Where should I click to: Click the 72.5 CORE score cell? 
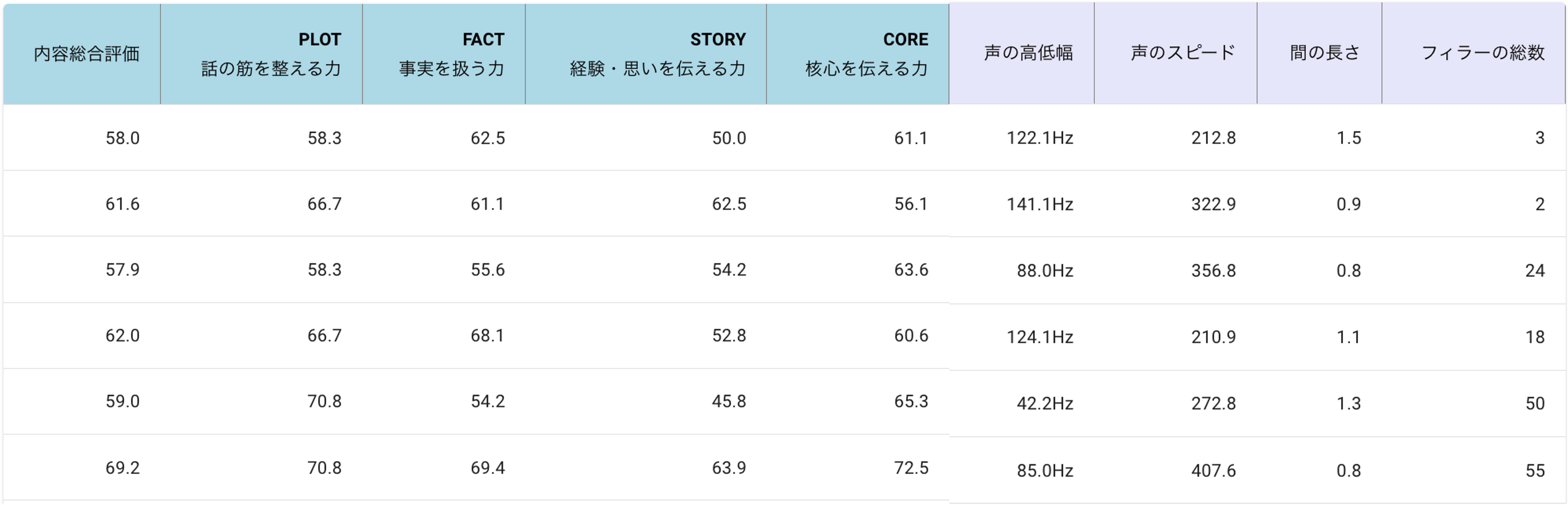pos(911,468)
